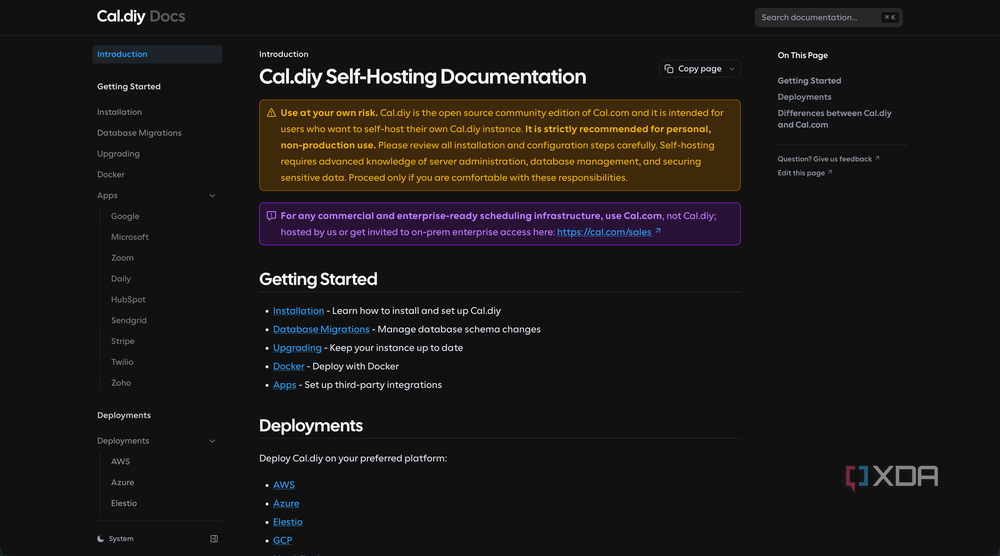Open the Zoom app page
1000x556 pixels.
pyautogui.click(x=122, y=258)
